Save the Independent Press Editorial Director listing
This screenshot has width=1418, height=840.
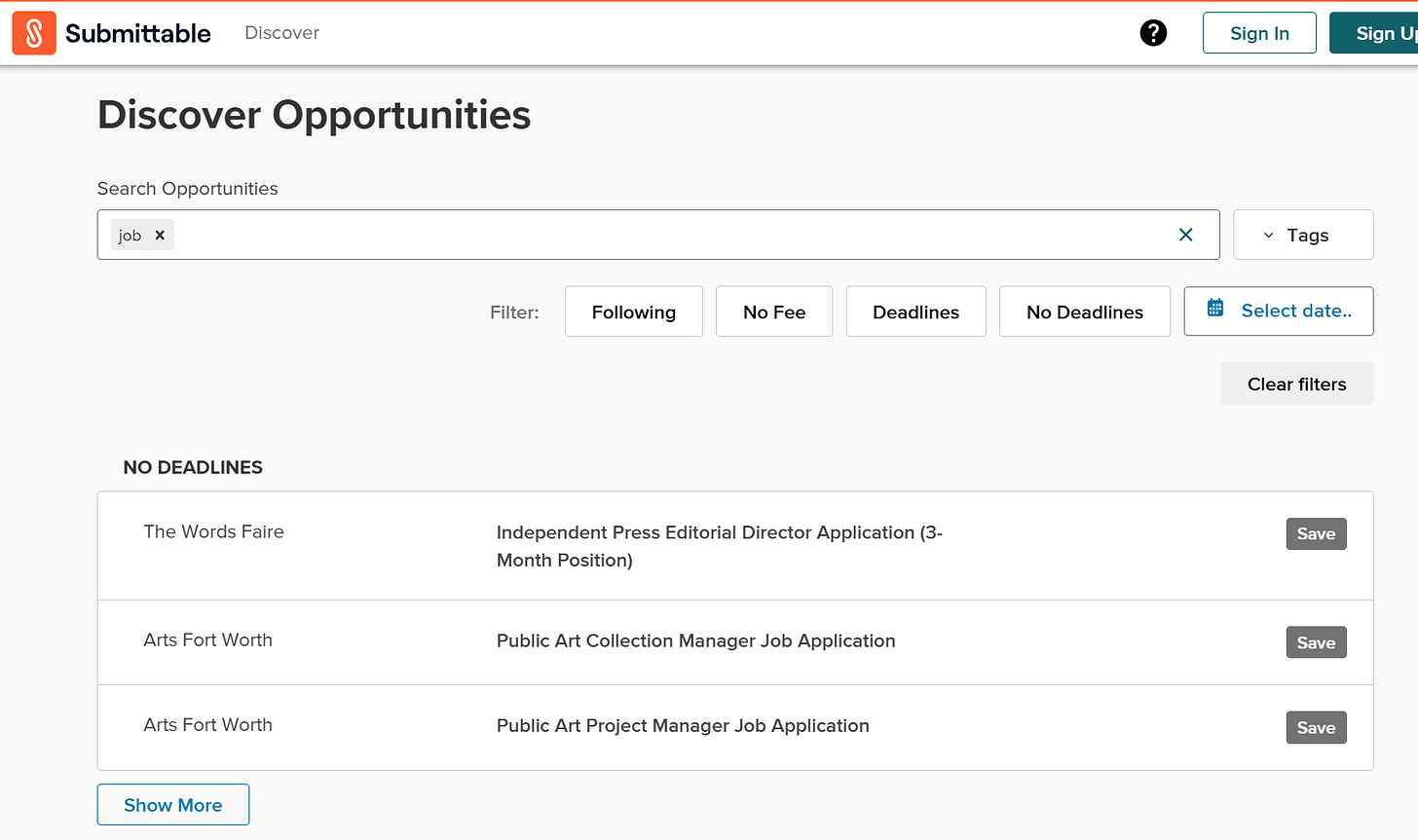point(1316,533)
